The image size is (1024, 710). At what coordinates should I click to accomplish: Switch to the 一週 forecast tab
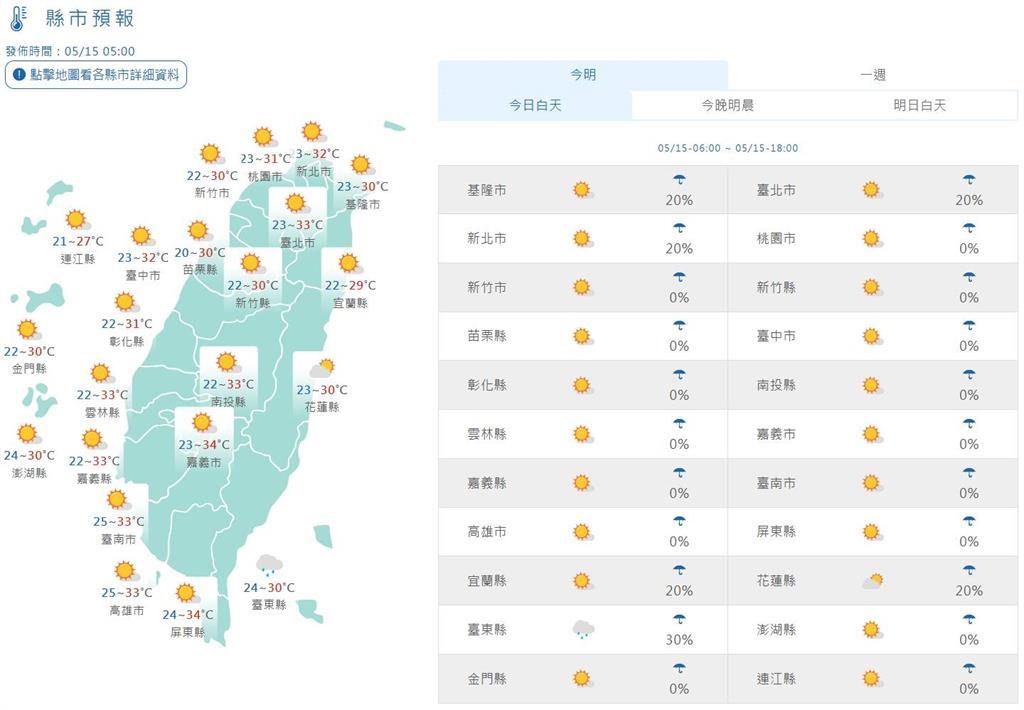[x=872, y=73]
